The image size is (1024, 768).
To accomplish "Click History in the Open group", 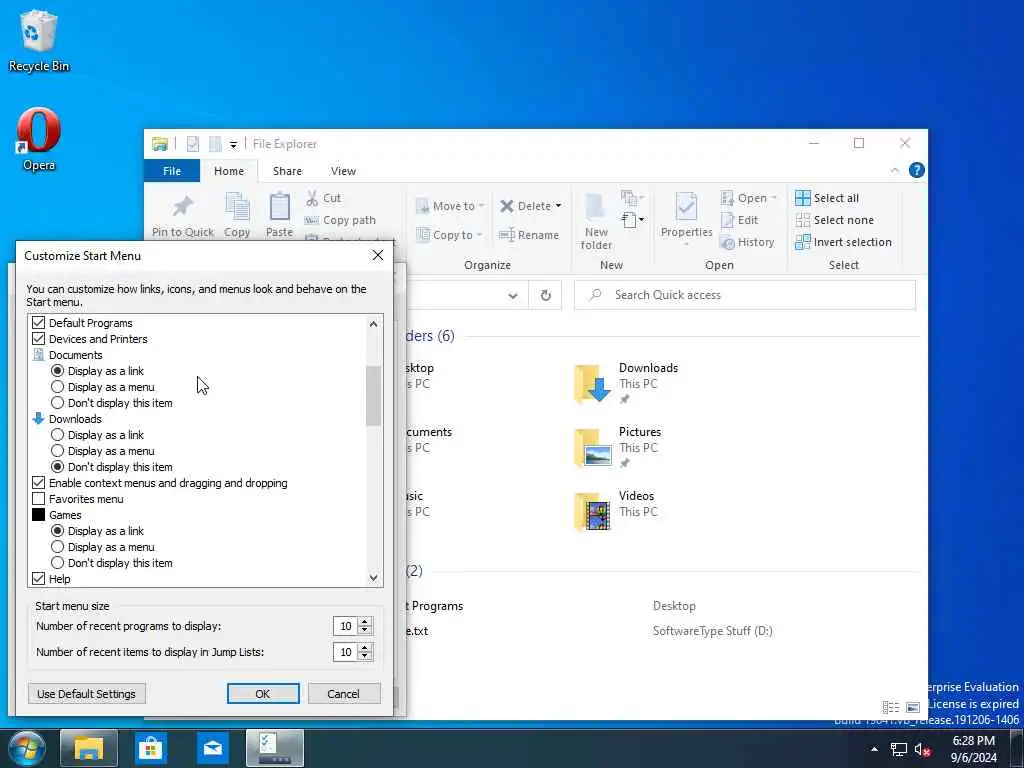I will (x=747, y=242).
